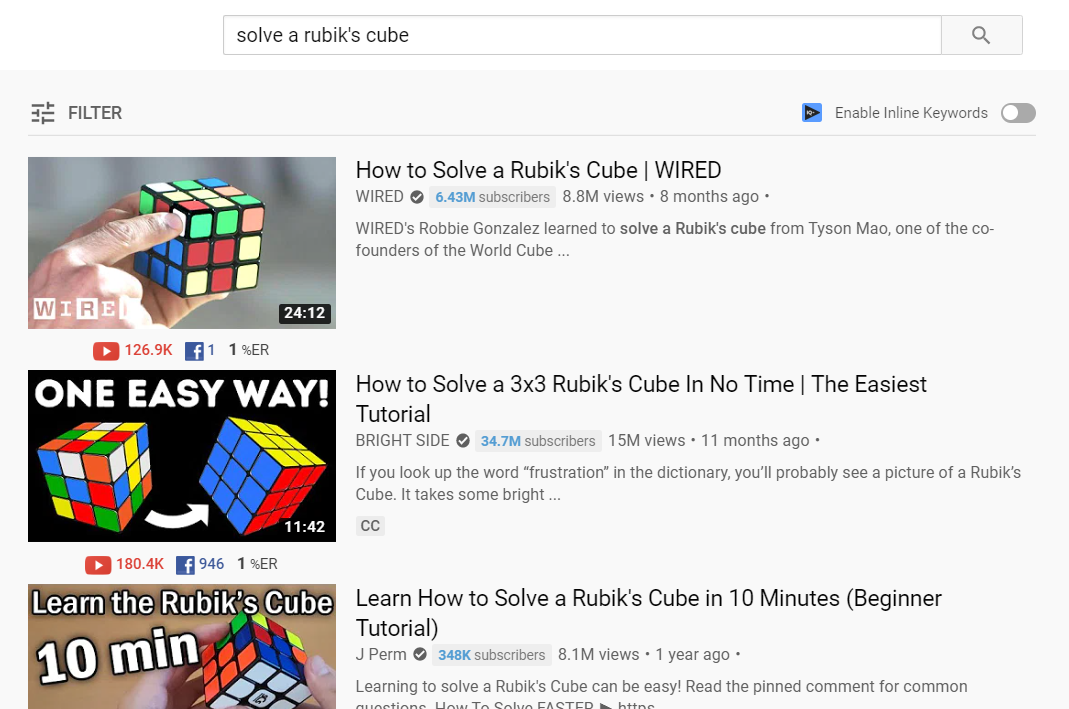Click the '1 %ER' stat under the BRIGHT SIDE video
The width and height of the screenshot is (1069, 709).
[257, 564]
